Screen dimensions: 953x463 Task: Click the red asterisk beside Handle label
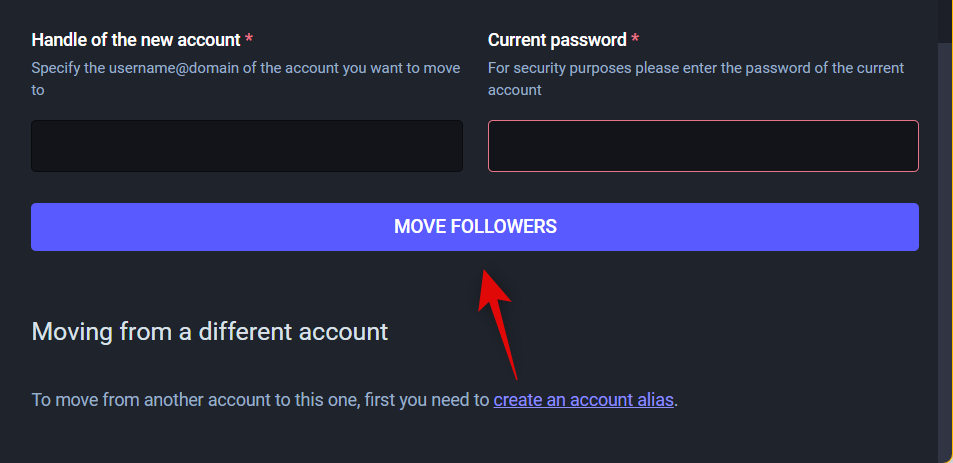tap(249, 40)
